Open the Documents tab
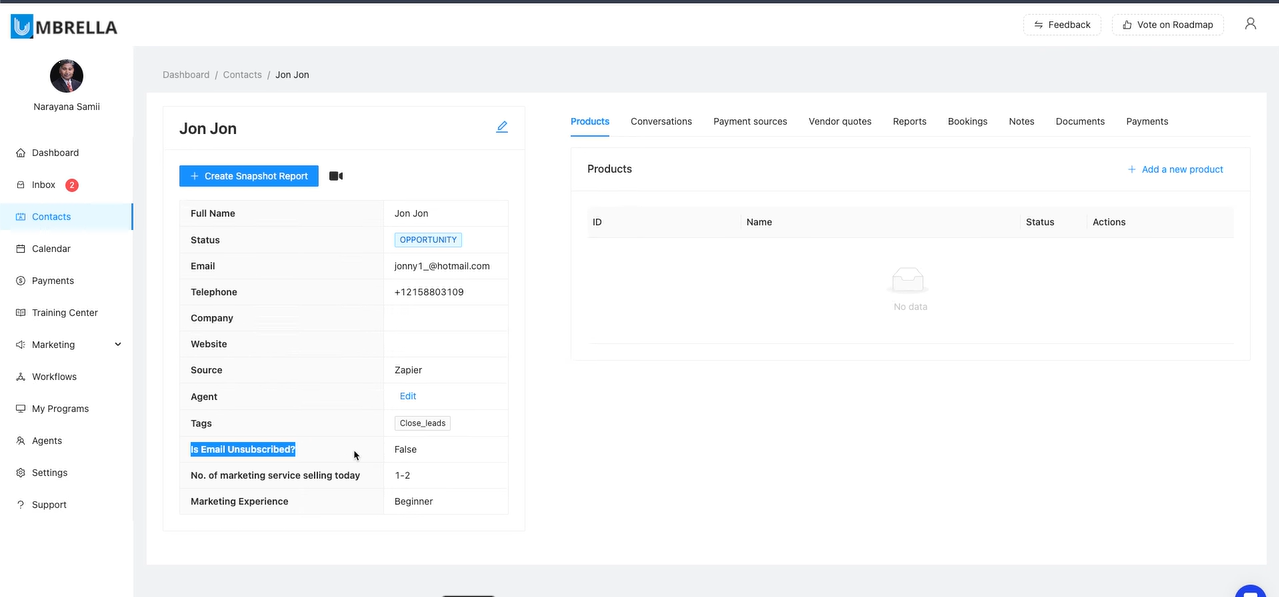 coord(1080,121)
